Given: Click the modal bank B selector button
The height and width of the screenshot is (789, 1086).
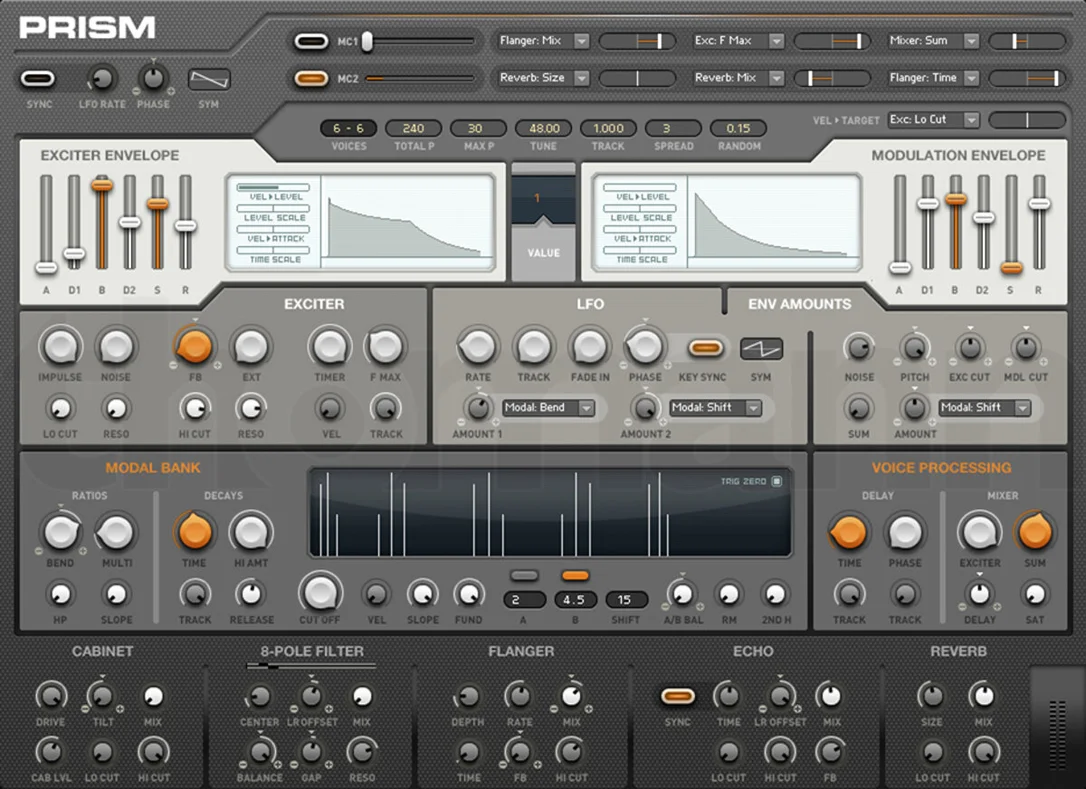Looking at the screenshot, I should pyautogui.click(x=576, y=576).
